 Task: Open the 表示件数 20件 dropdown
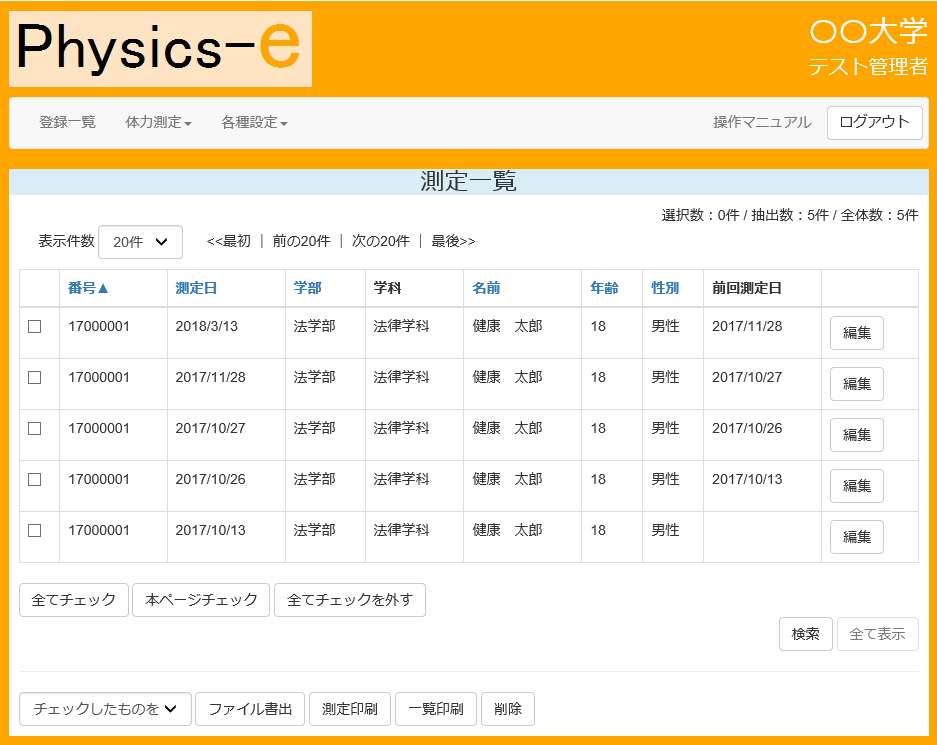click(x=140, y=242)
